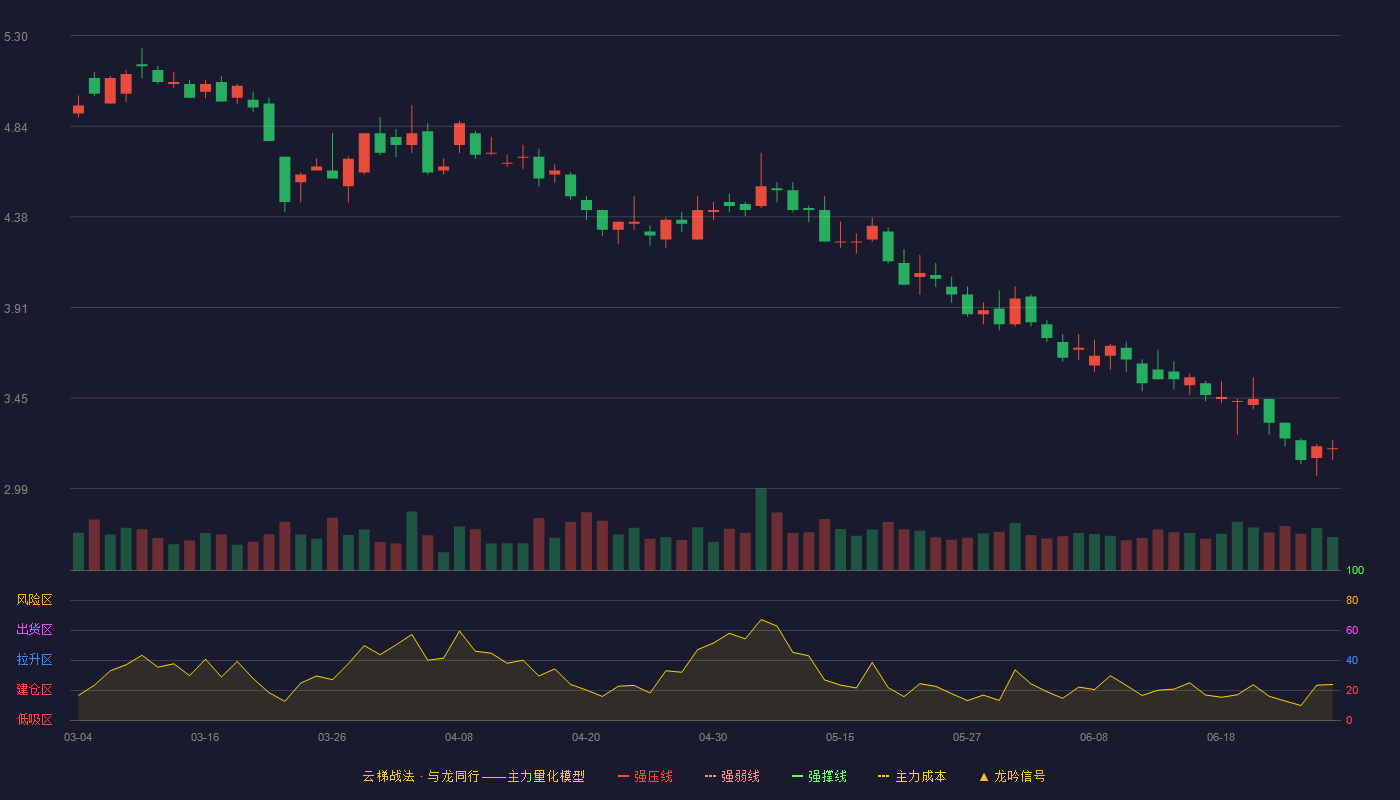The width and height of the screenshot is (1400, 800).
Task: Click the 5.30 price axis label
Action: (16, 37)
